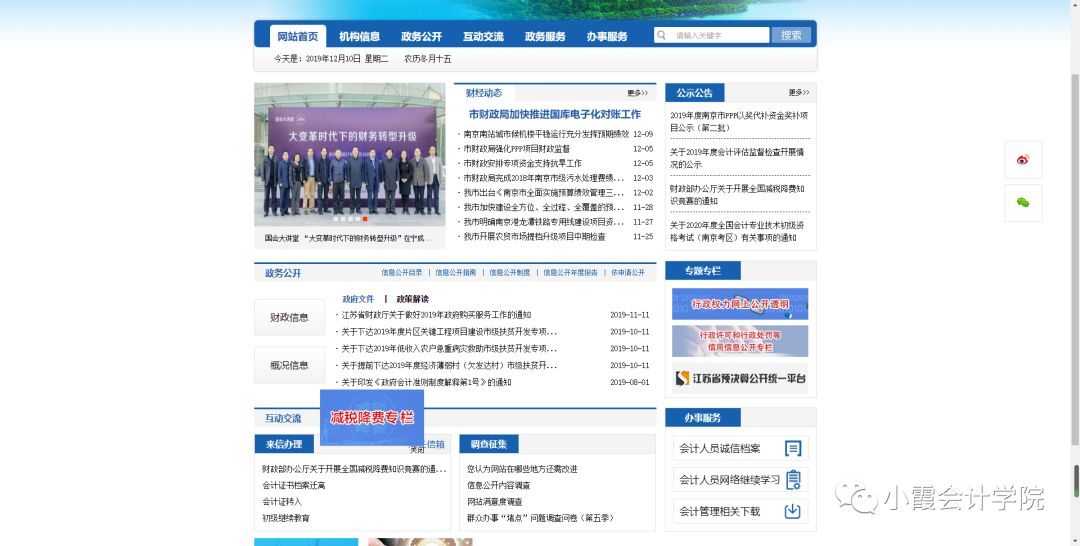Image resolution: width=1080 pixels, height=546 pixels.
Task: Open the 初级继续教育 item
Action: tap(286, 518)
